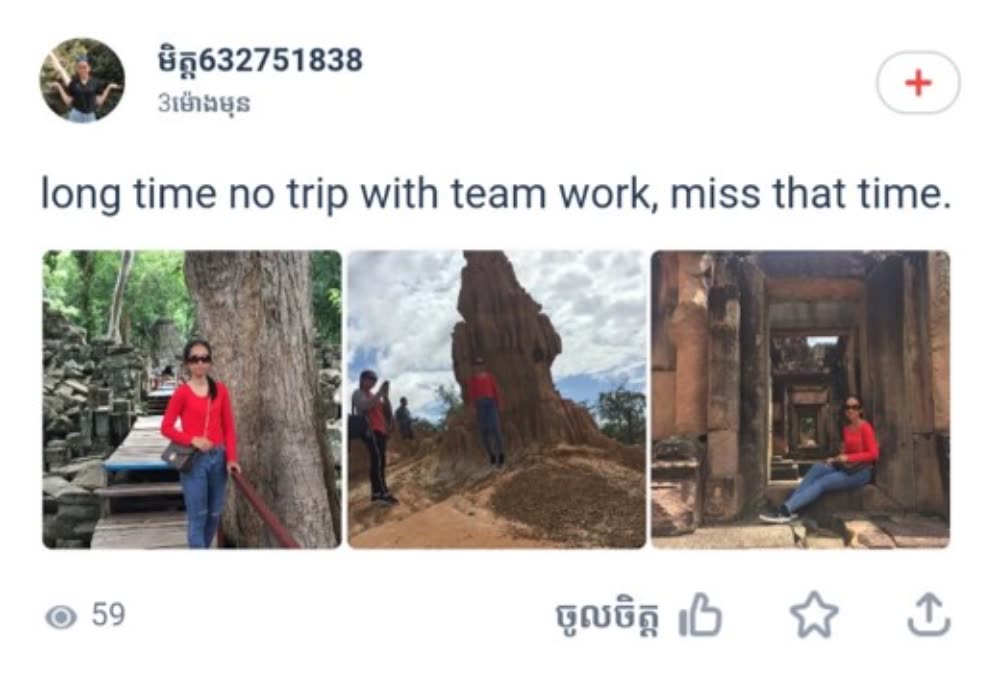Image resolution: width=1000 pixels, height=692 pixels.
Task: Open photo of woman beside large tree
Action: [x=192, y=399]
